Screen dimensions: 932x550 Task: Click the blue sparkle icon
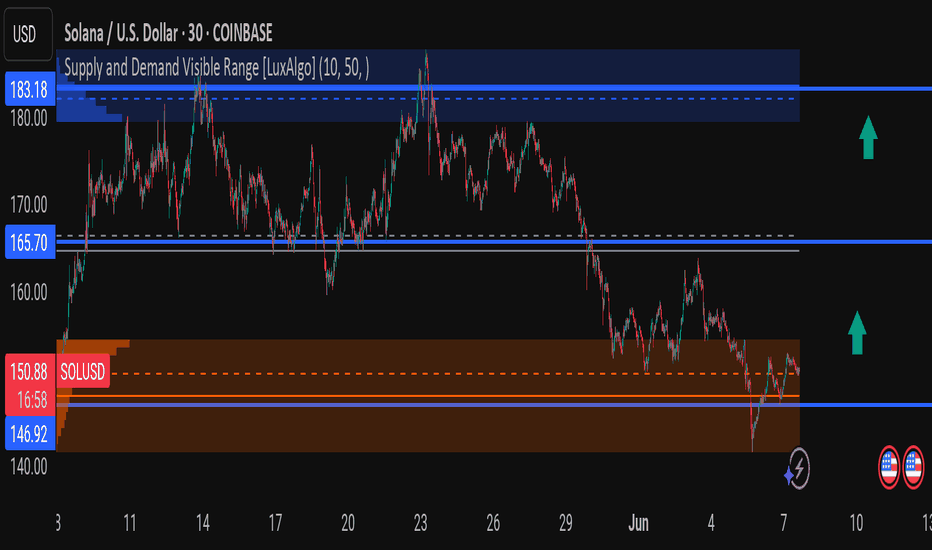click(789, 476)
